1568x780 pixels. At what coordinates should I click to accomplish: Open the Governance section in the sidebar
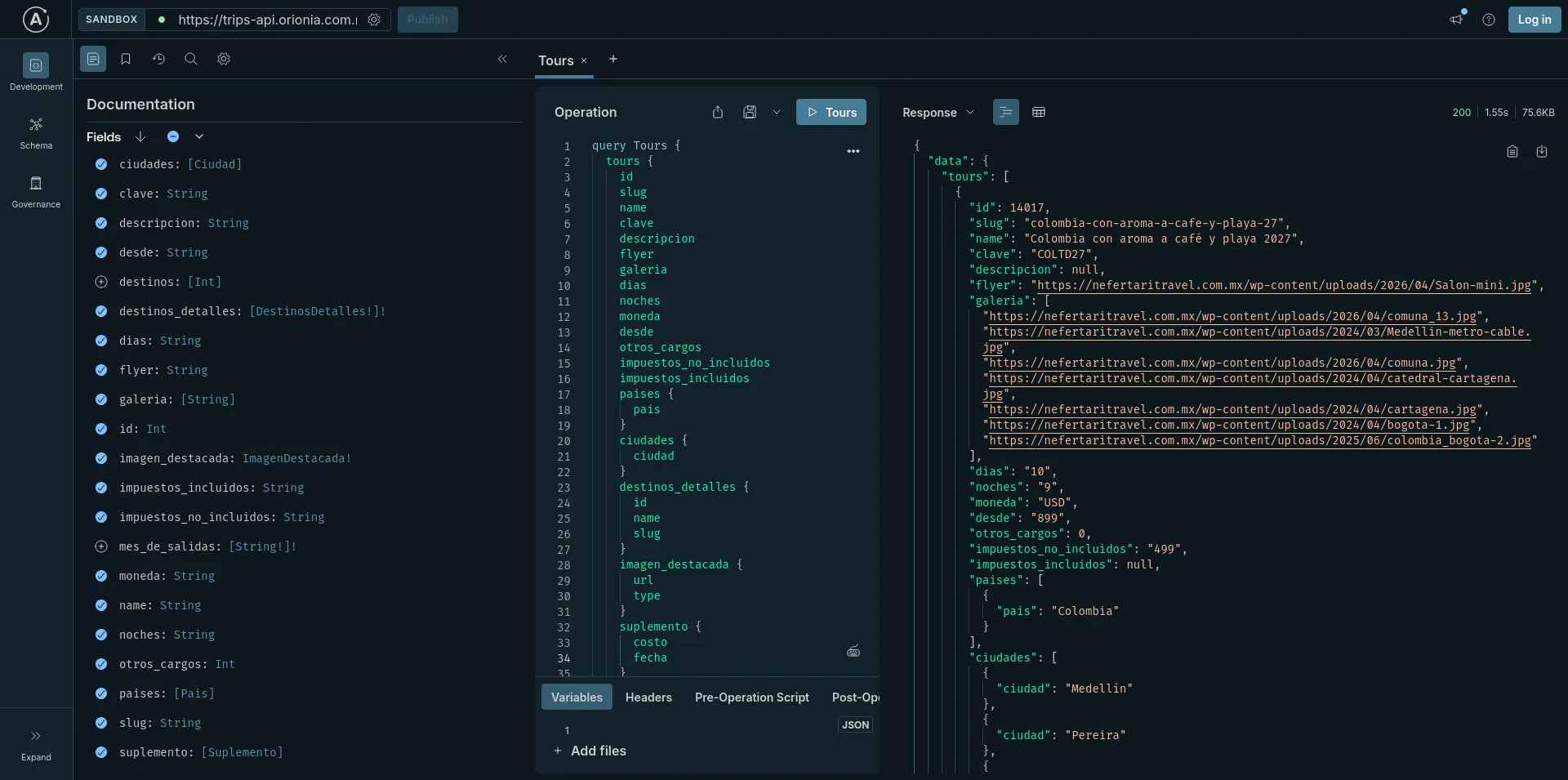[x=36, y=192]
